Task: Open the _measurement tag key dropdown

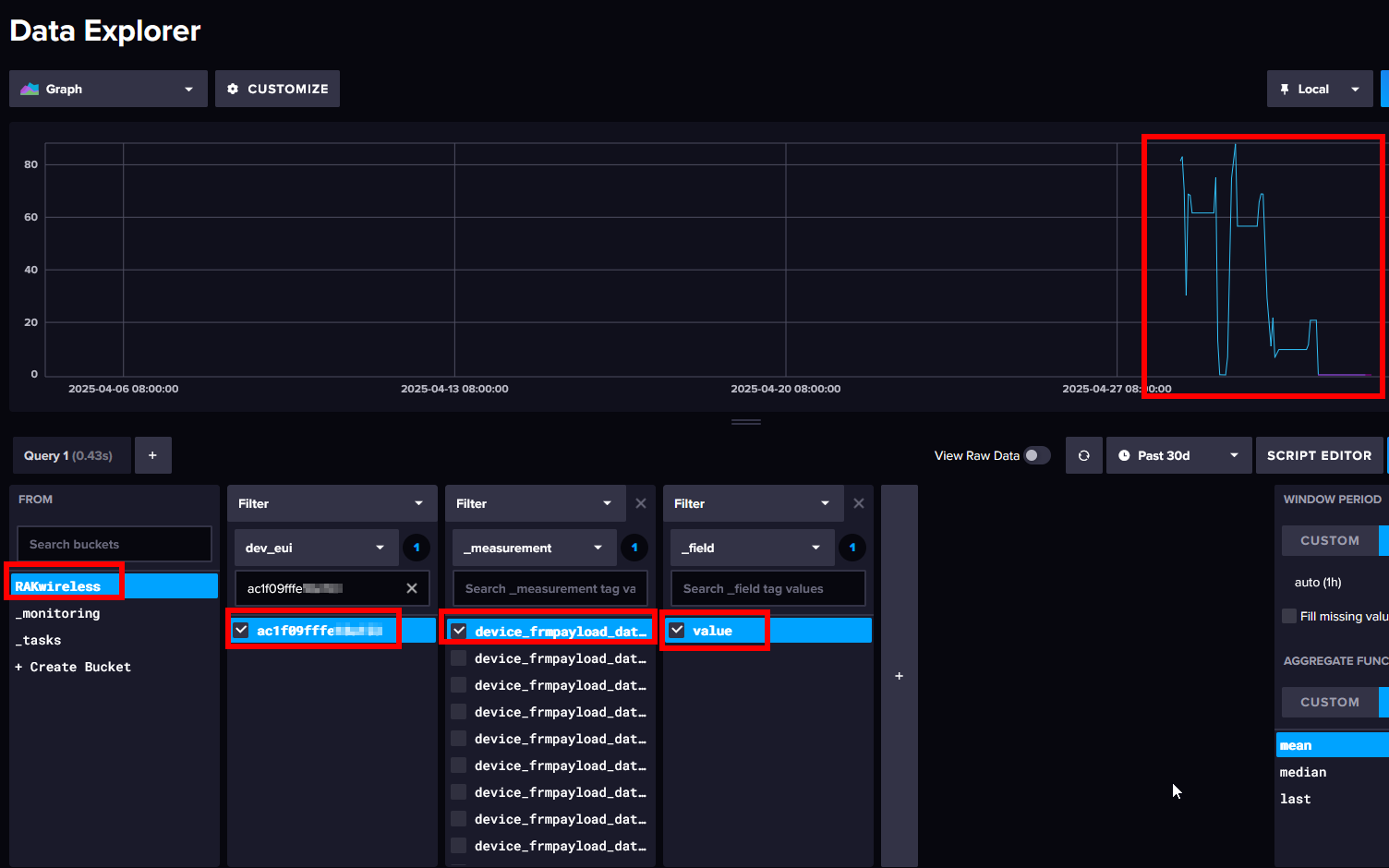Action: pos(534,548)
